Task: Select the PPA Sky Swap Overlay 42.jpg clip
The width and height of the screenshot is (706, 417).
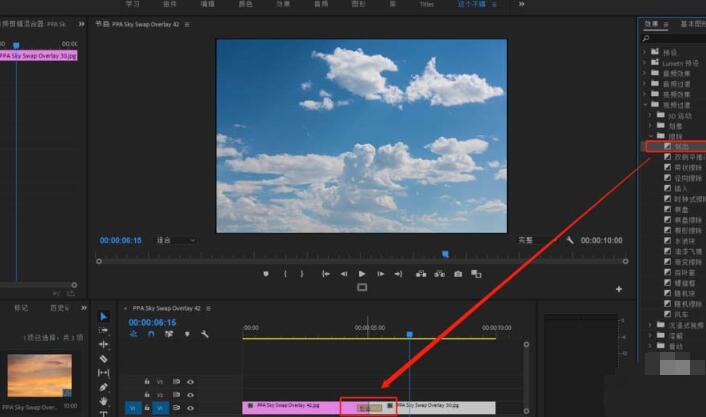Action: 290,407
